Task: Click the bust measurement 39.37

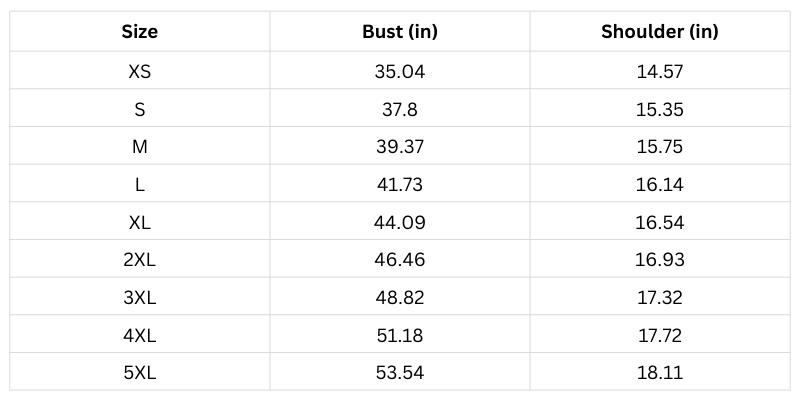Action: click(x=400, y=147)
